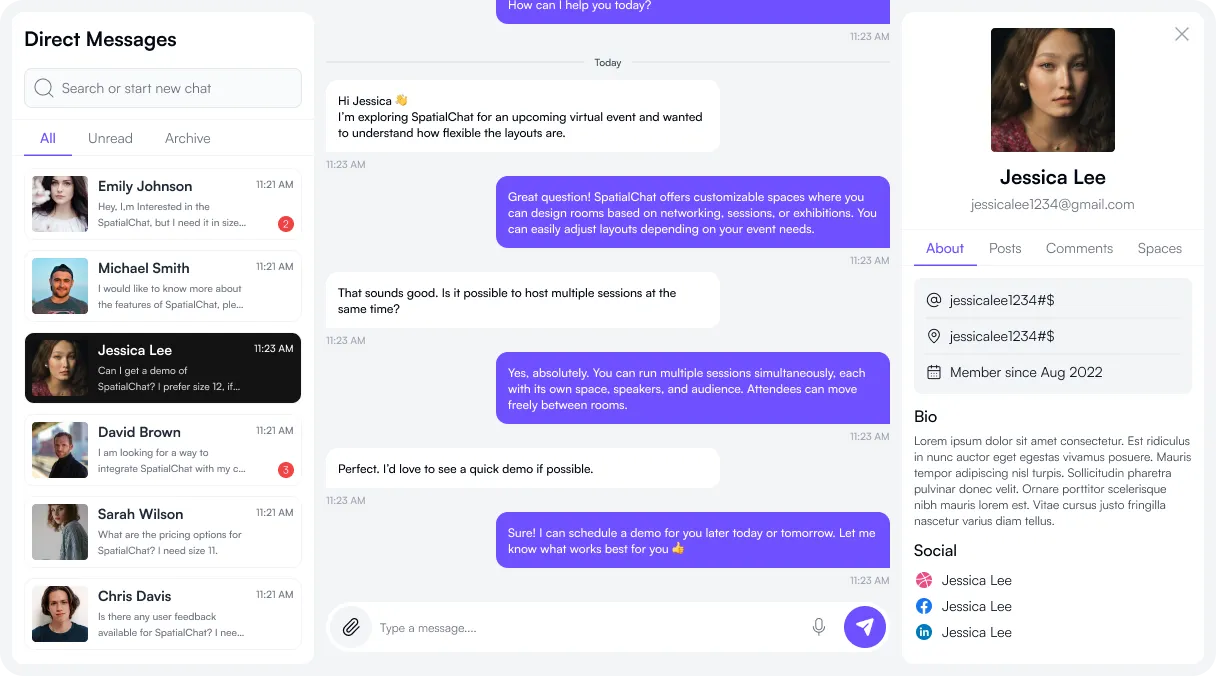Click Jessica Lee's large profile photo
1216x676 pixels.
(x=1053, y=90)
